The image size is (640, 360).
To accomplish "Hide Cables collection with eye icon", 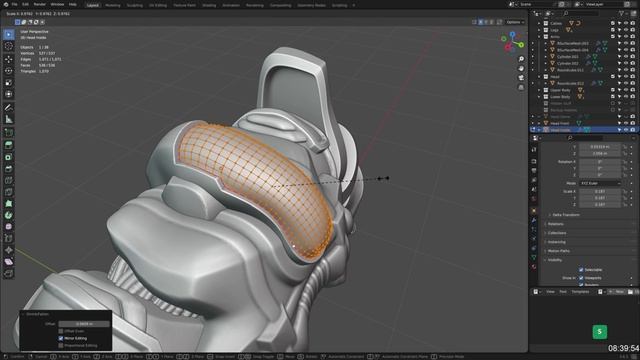I will 626,23.
